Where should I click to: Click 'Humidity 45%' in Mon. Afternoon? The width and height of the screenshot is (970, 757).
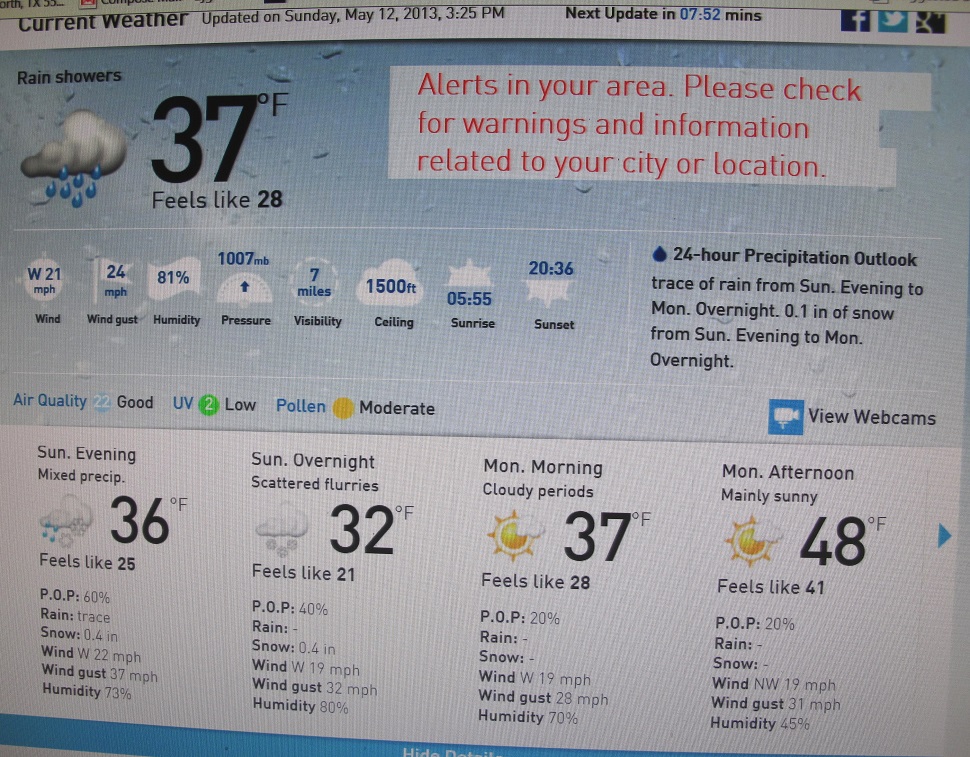coord(760,722)
